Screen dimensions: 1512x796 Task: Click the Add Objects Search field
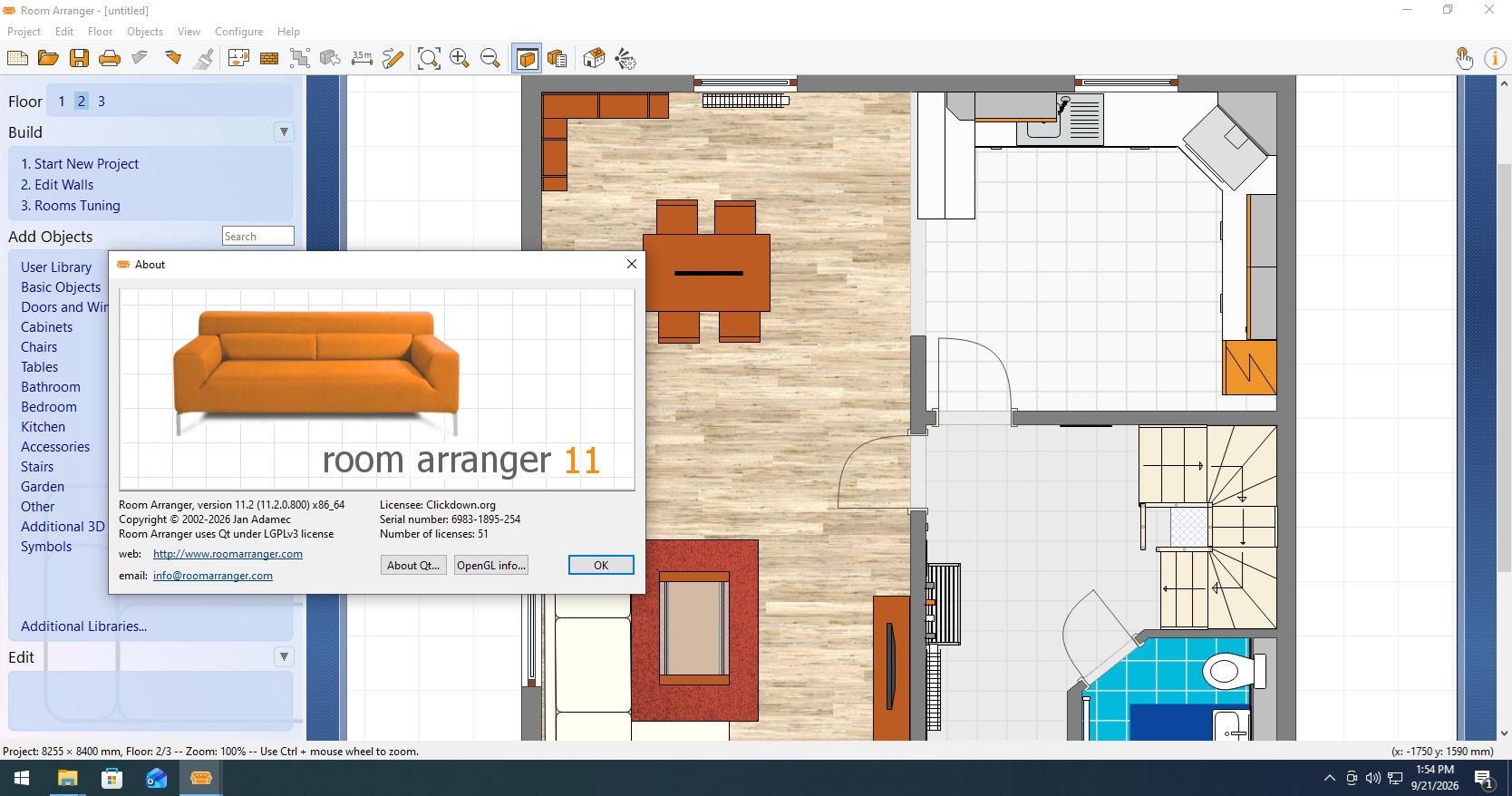258,236
